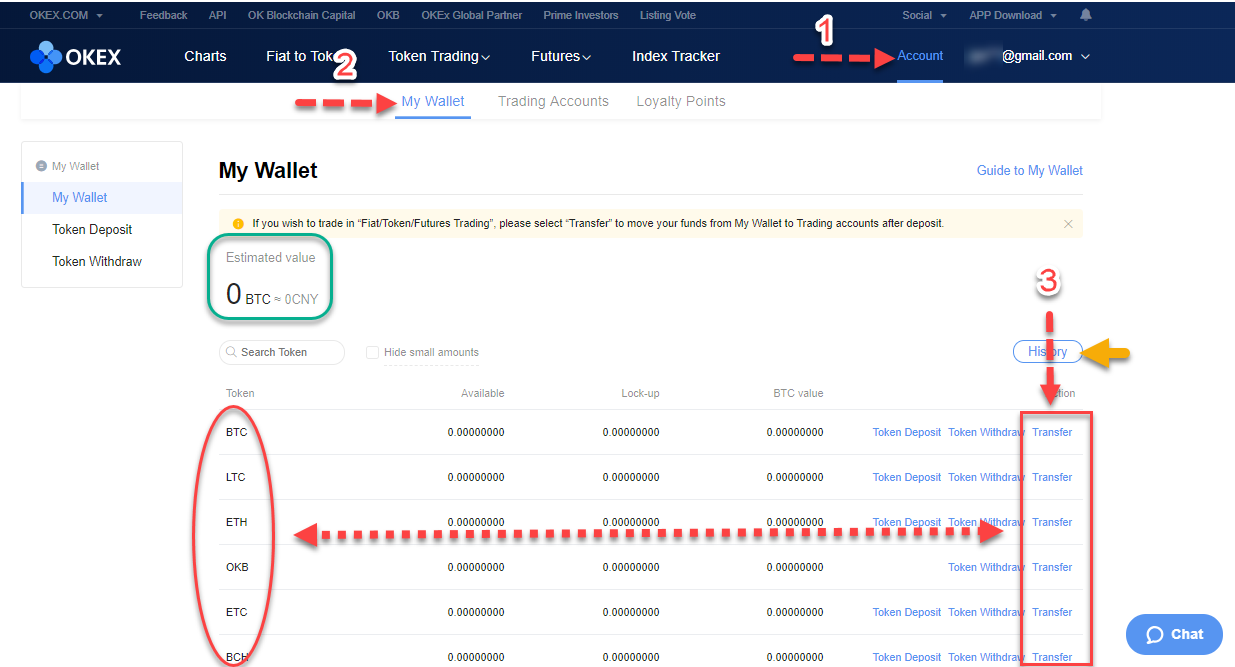Click Transfer for the BTC row
1235x667 pixels.
[1052, 432]
